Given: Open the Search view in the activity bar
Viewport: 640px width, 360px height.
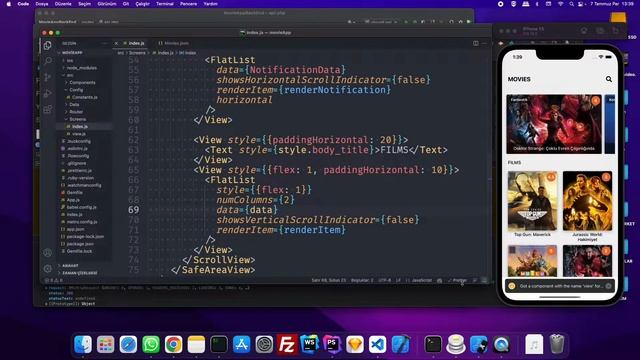Looking at the screenshot, I should click(48, 61).
